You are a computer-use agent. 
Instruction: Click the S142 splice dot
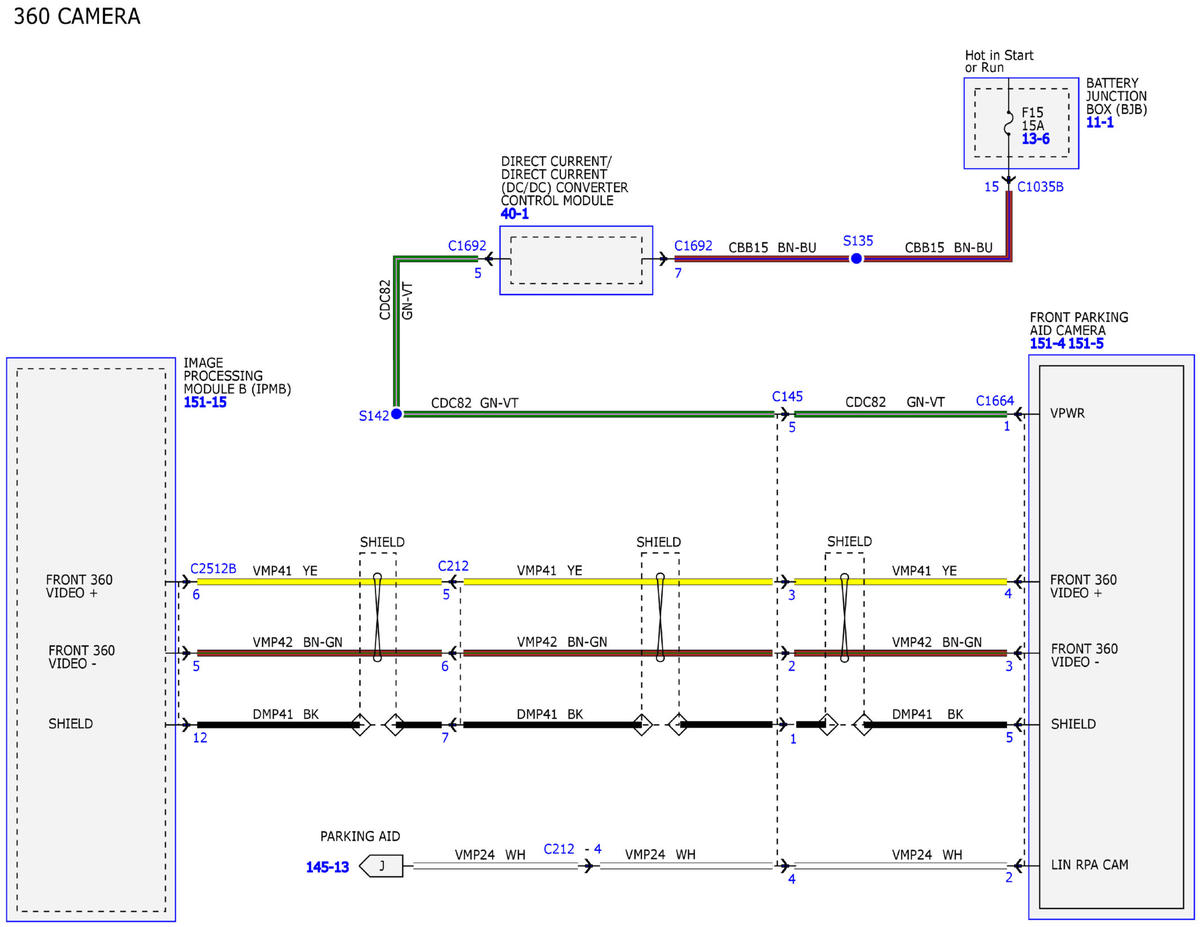(396, 413)
